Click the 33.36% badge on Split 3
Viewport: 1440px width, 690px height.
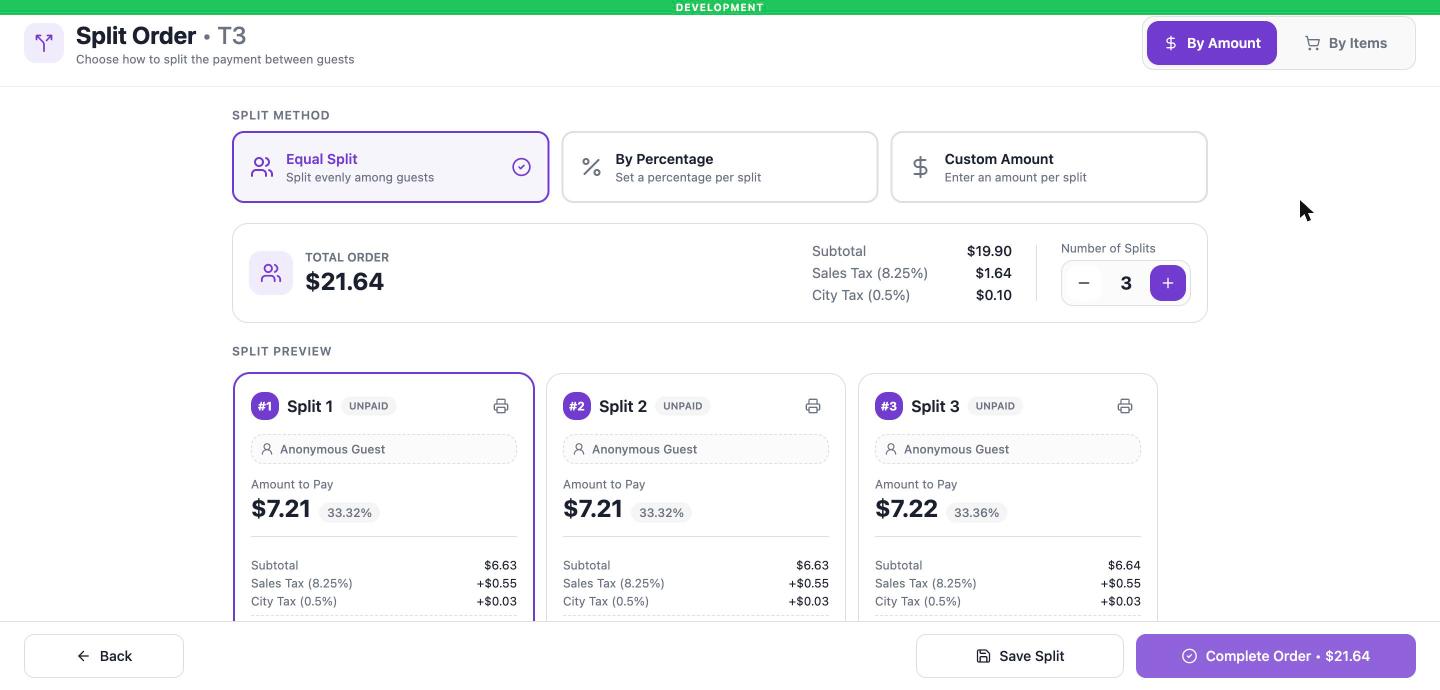(x=977, y=513)
